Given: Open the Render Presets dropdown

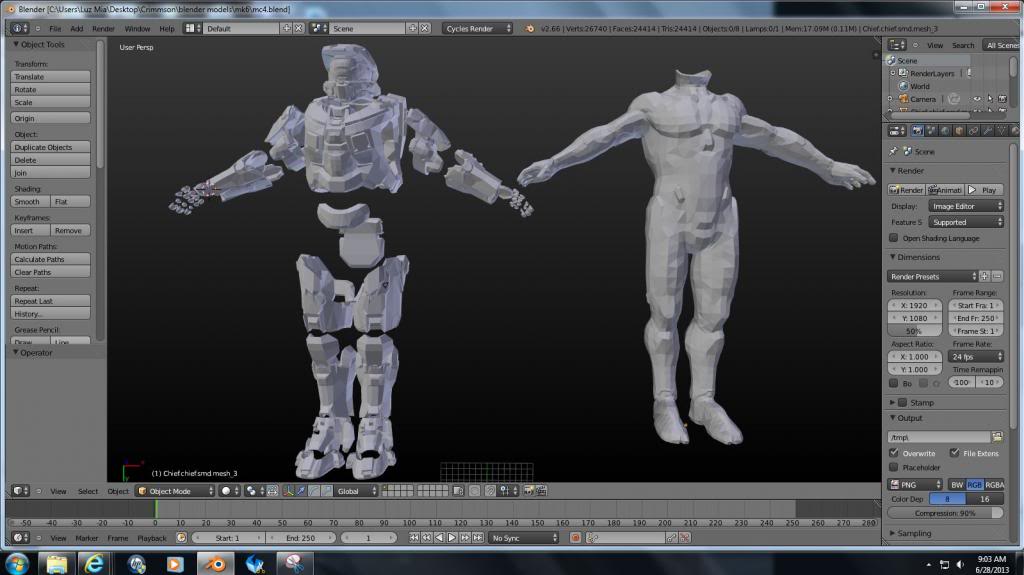Looking at the screenshot, I should tap(933, 276).
